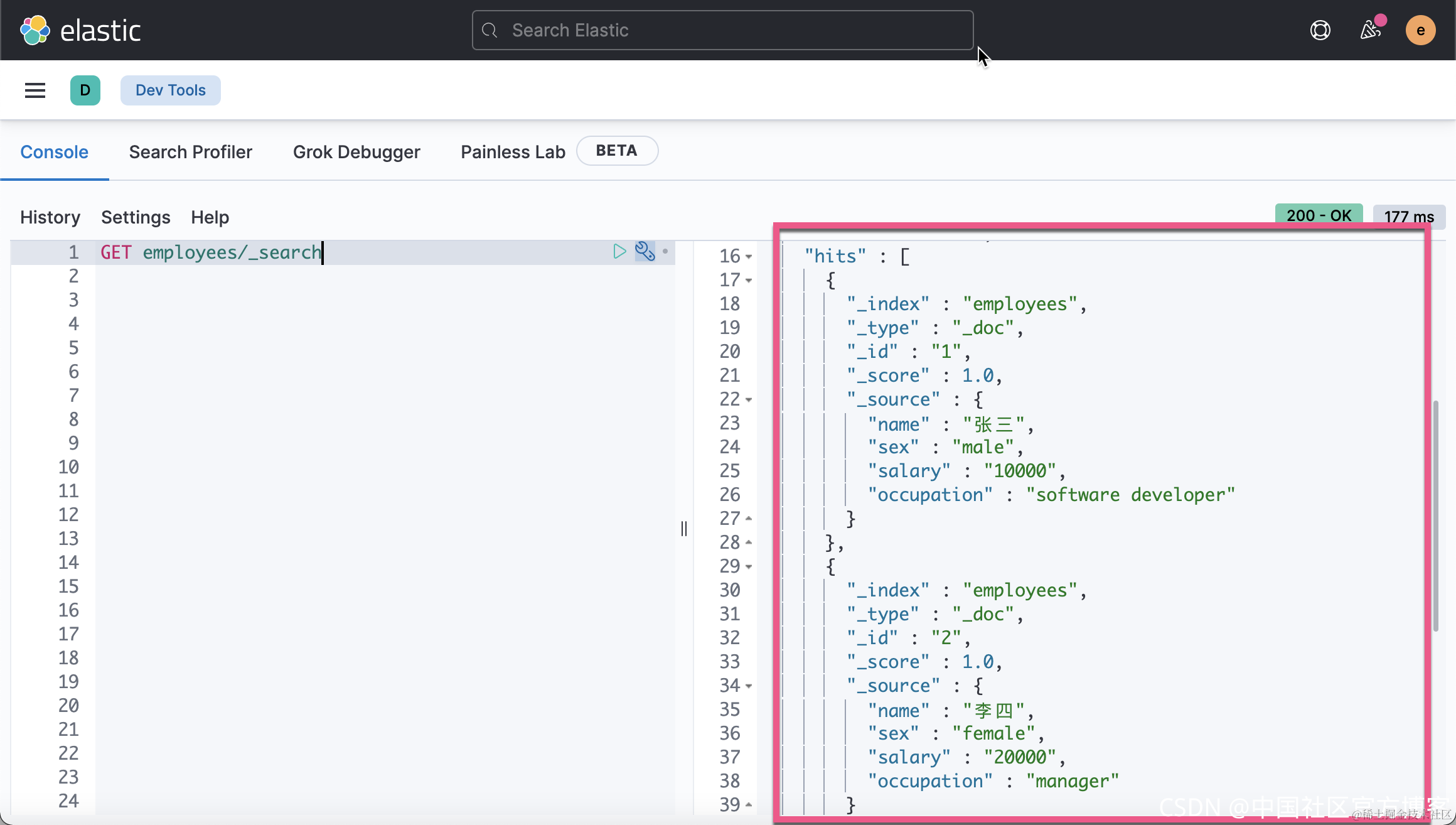1456x825 pixels.
Task: Open console Settings
Action: (x=136, y=217)
